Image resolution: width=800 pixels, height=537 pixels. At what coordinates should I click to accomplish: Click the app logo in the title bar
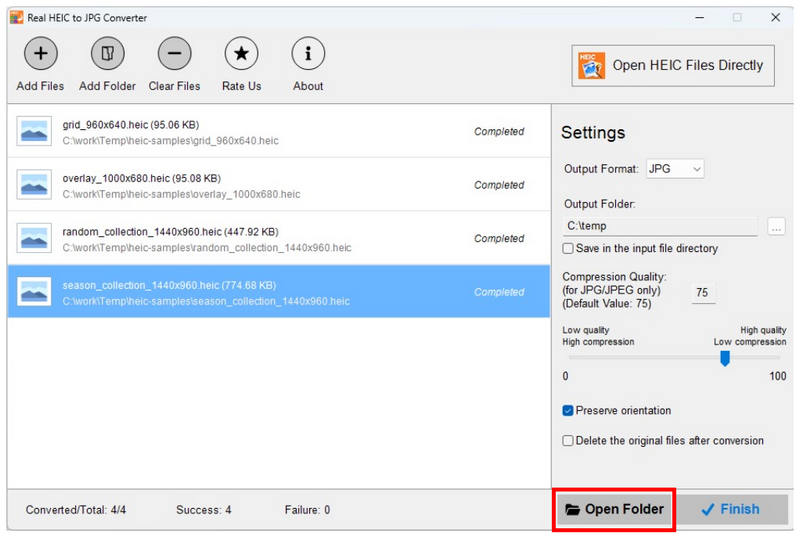click(x=16, y=17)
